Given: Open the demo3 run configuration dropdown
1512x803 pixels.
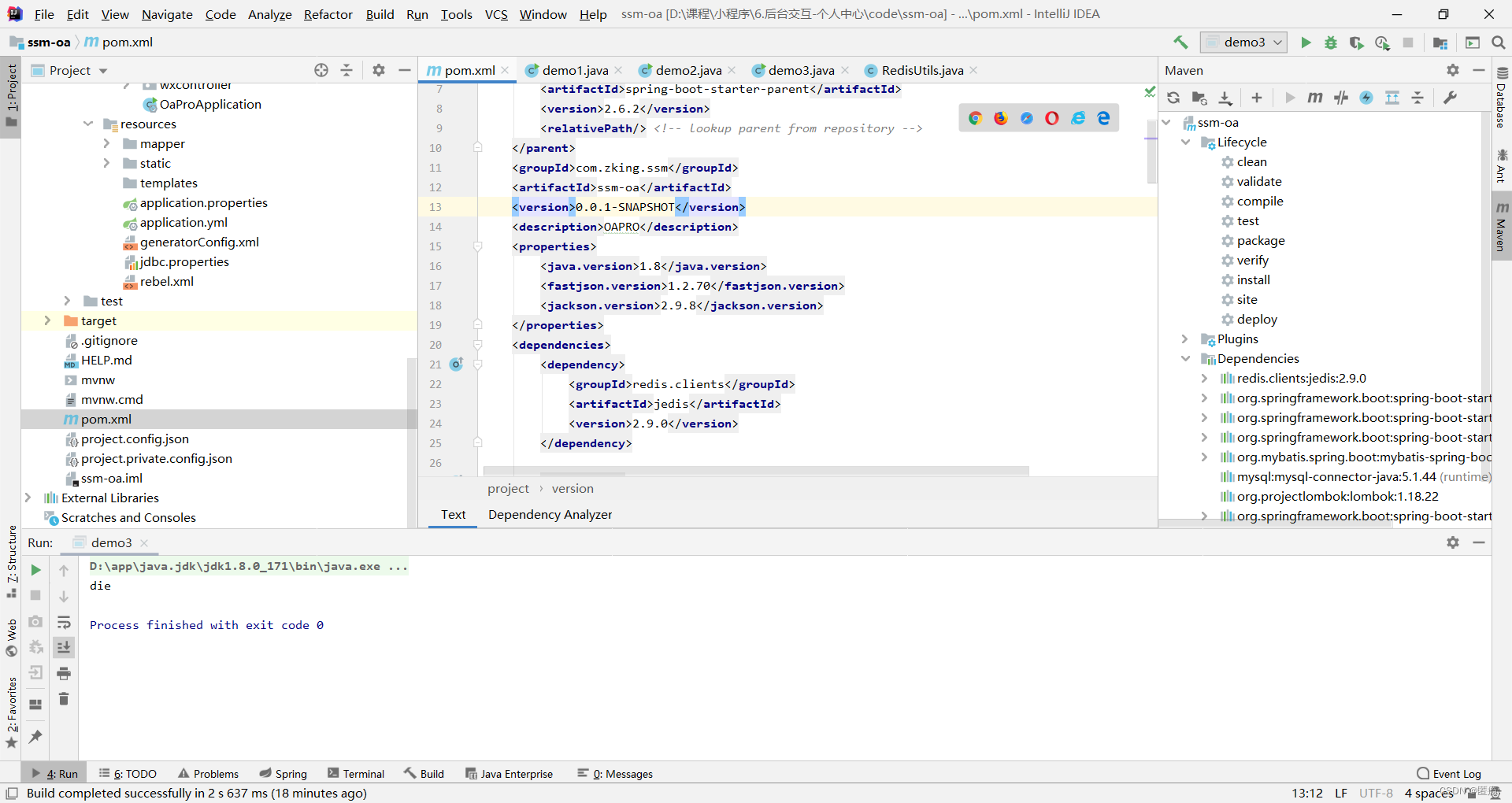Looking at the screenshot, I should pos(1243,43).
